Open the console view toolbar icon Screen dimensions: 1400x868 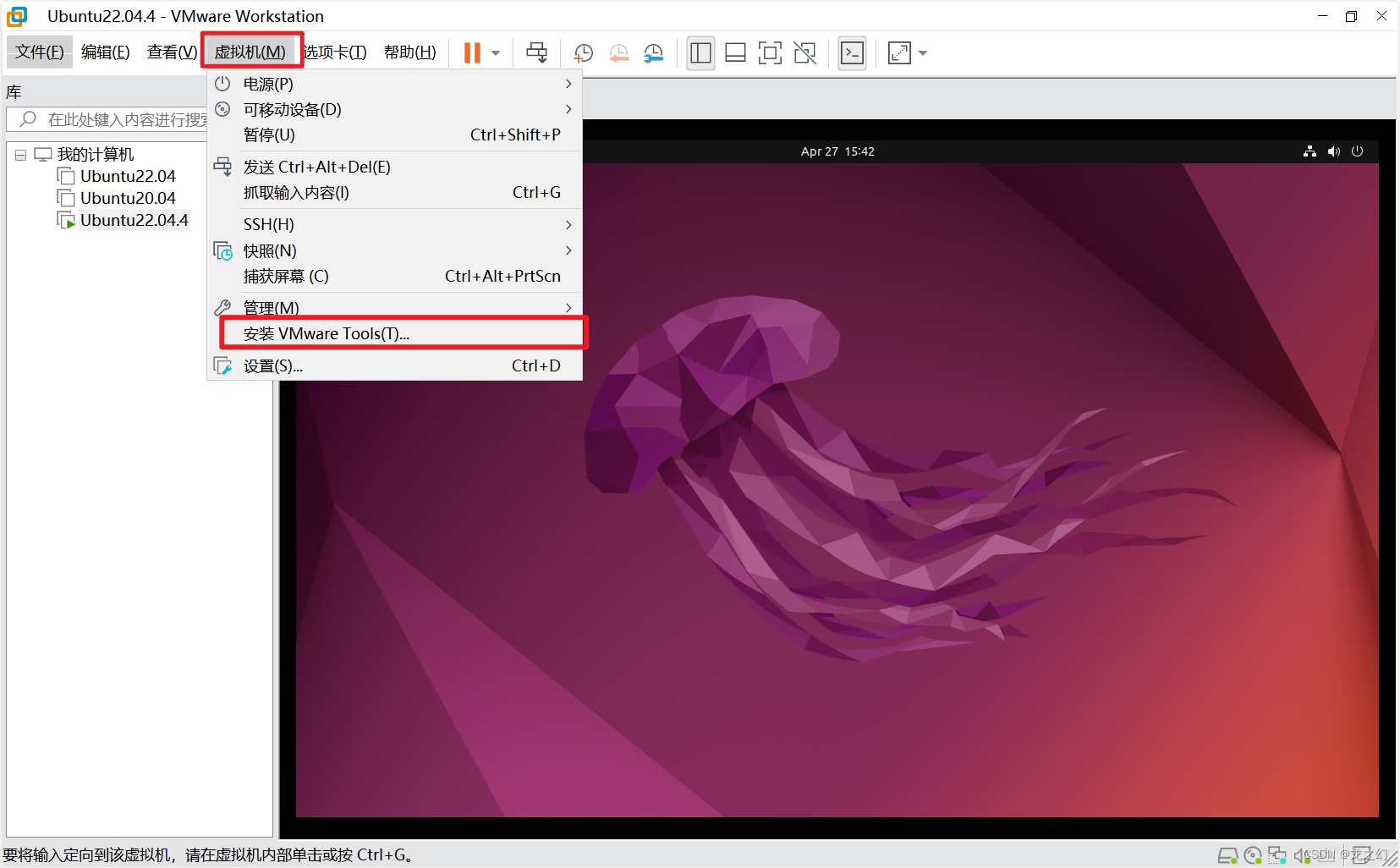852,52
